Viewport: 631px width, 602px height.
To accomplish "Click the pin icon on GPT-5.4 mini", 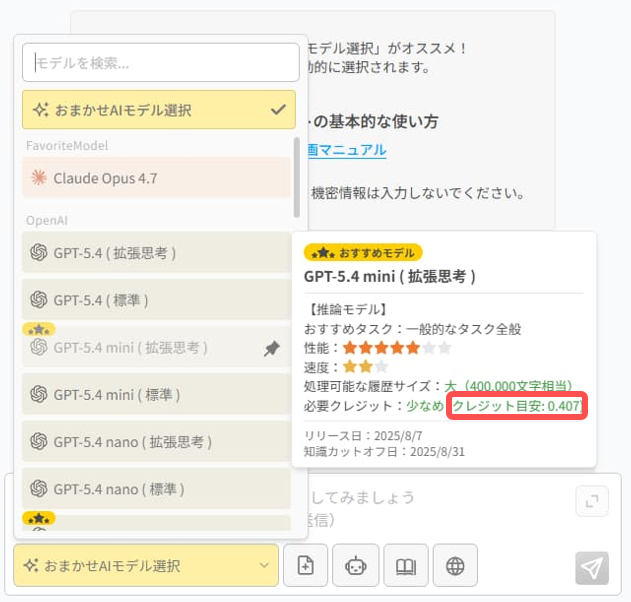I will (271, 348).
